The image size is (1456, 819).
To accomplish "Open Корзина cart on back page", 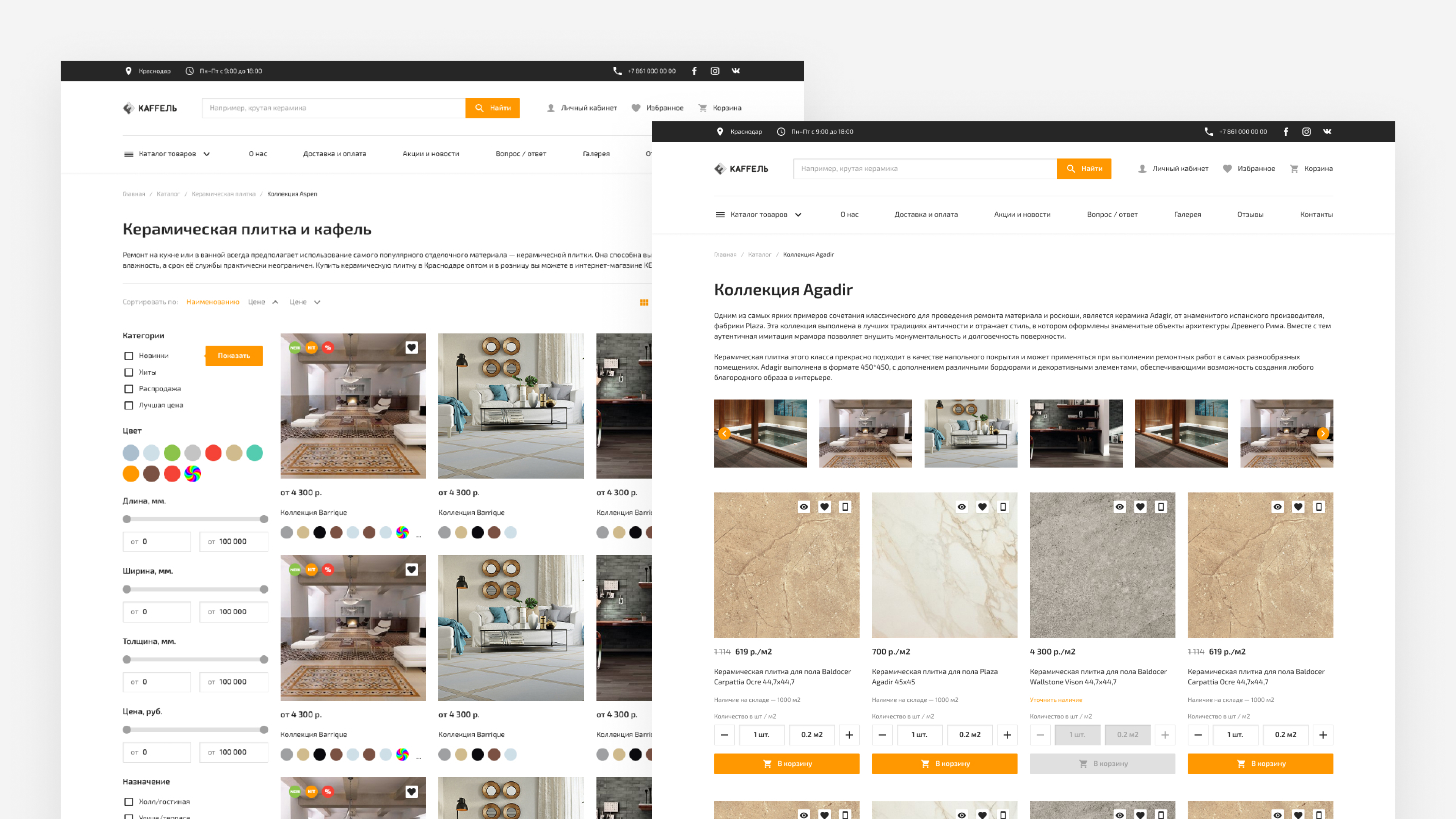I will coord(720,108).
